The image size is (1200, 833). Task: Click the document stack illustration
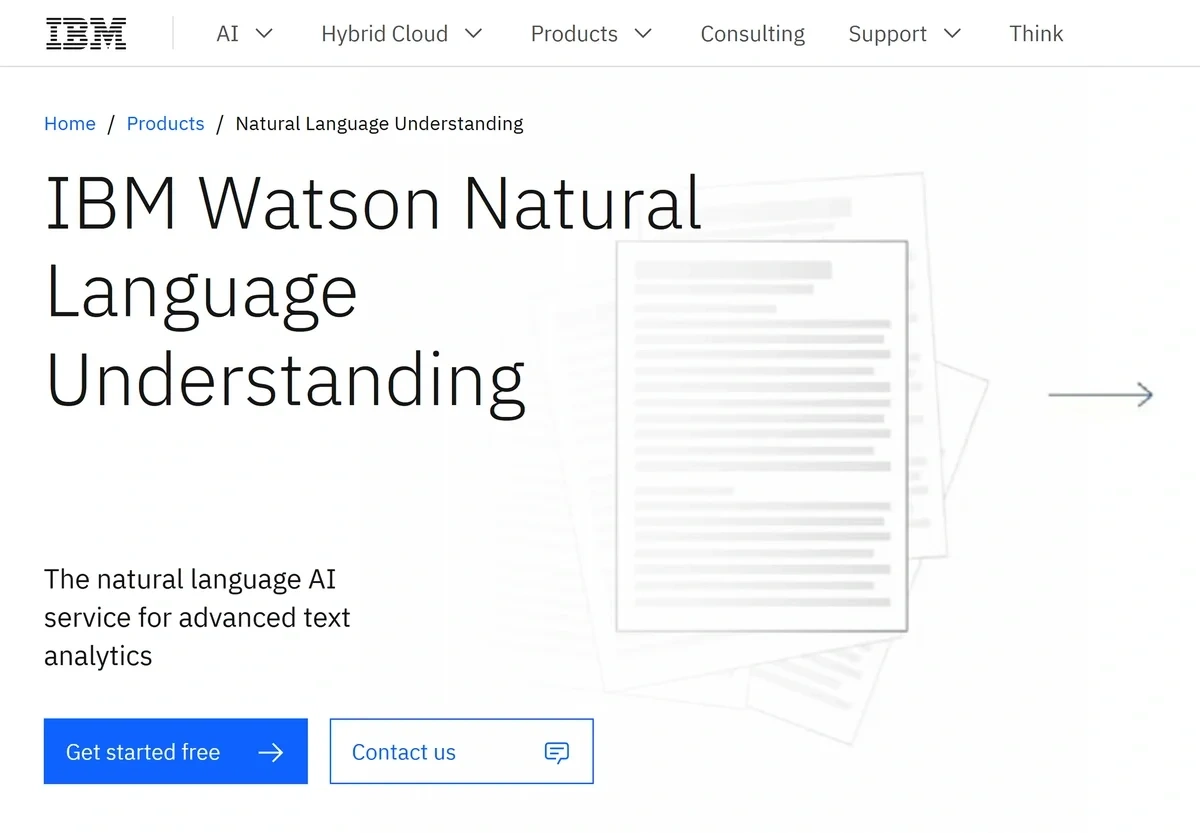(762, 434)
